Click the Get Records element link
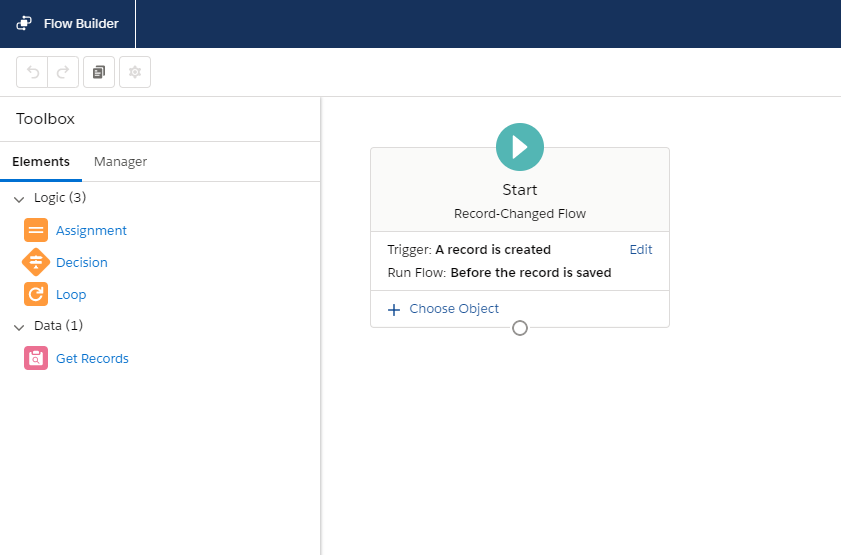 pos(92,358)
